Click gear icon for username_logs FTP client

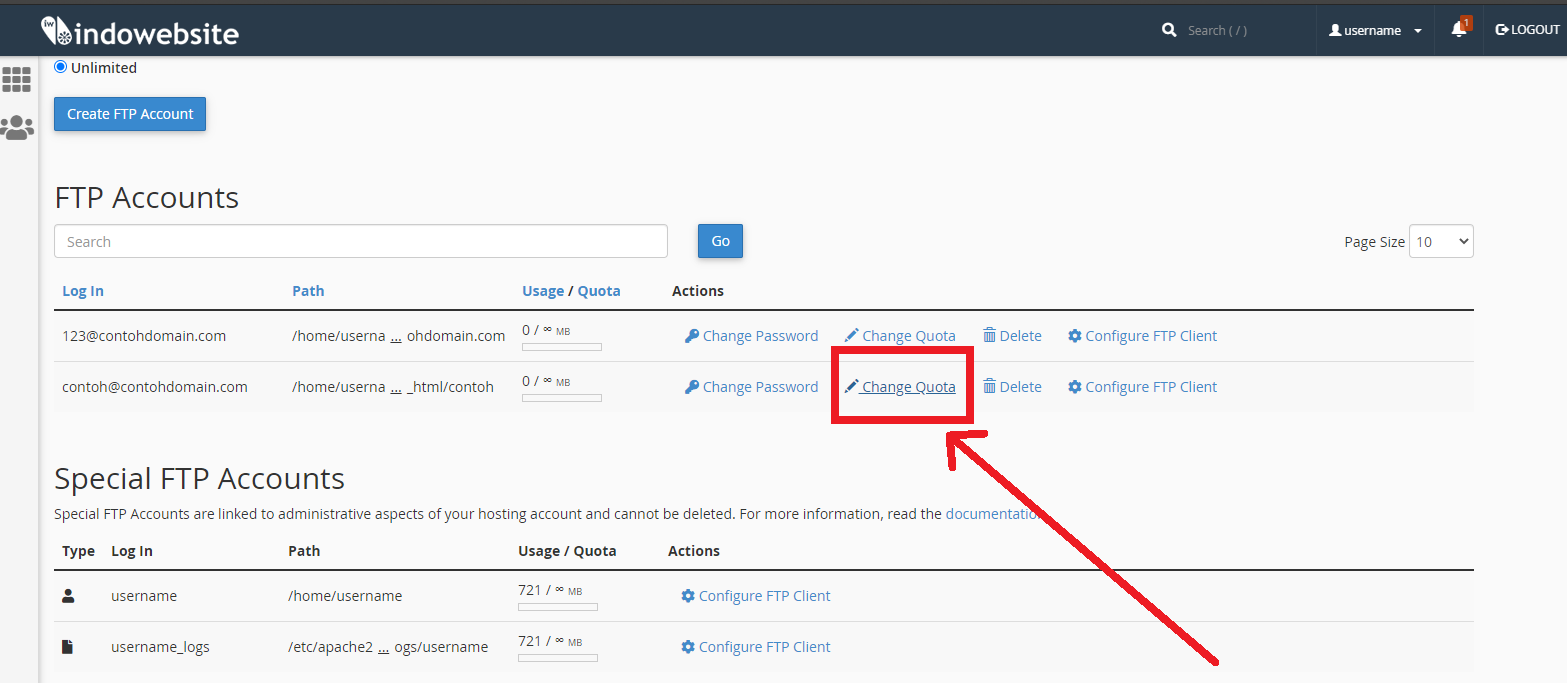pos(688,647)
